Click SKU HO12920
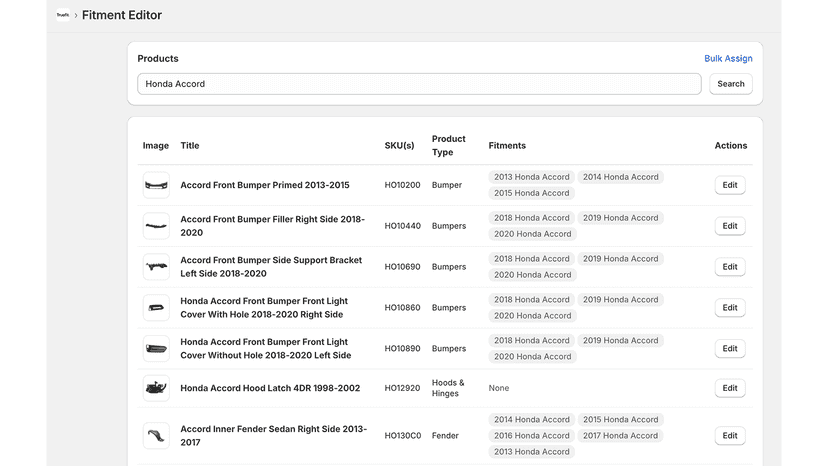The width and height of the screenshot is (828, 466). pos(402,388)
